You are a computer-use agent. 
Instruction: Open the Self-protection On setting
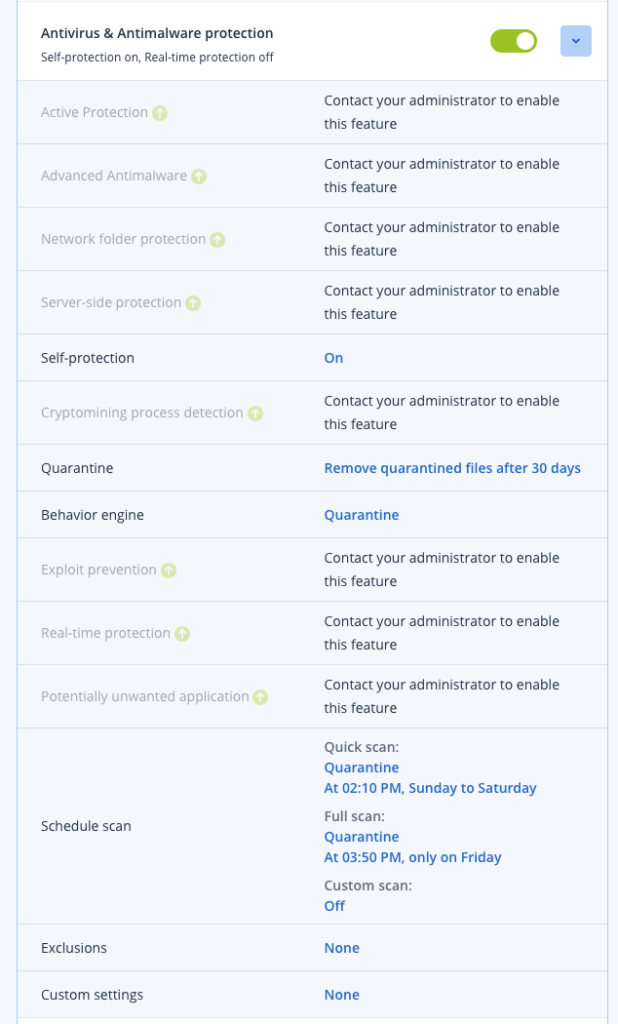tap(333, 357)
